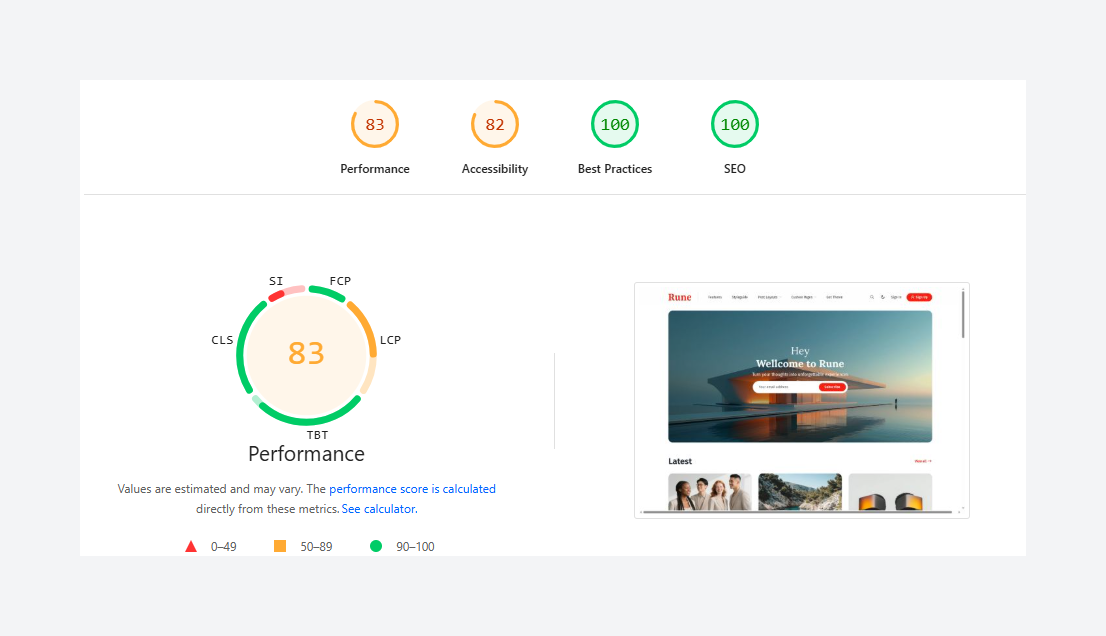Click the red SI arc segment of the gauge

276,295
